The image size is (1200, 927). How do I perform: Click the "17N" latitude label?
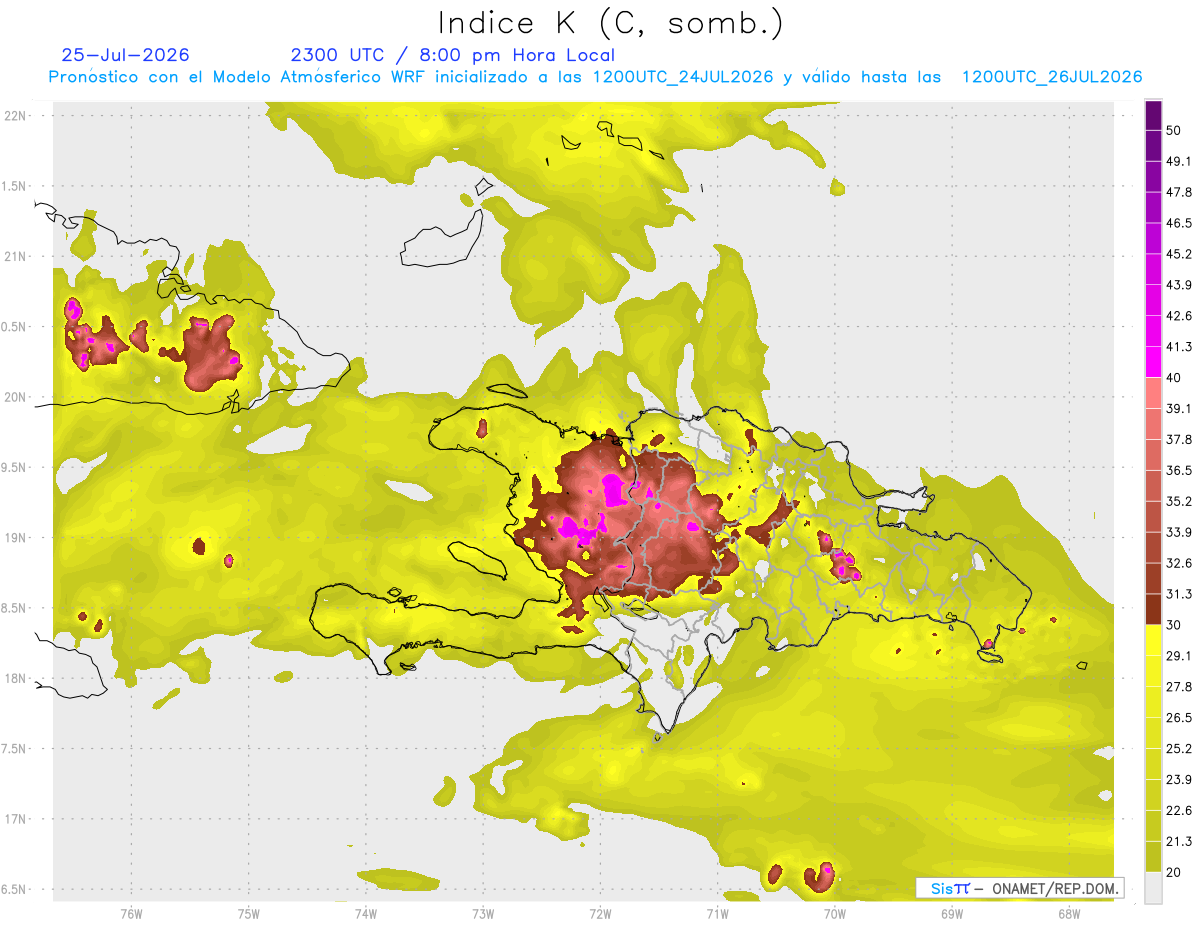[x=16, y=820]
